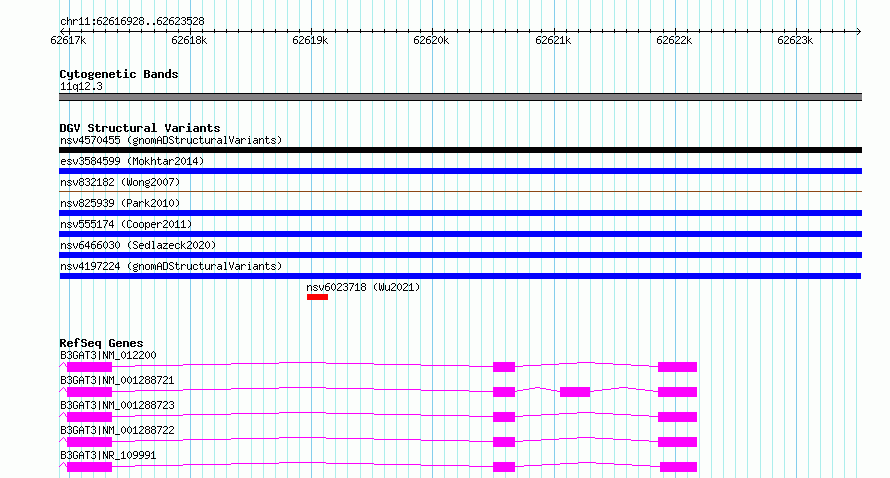Image resolution: width=890 pixels, height=478 pixels.
Task: Open the B3GAT3|NM_012200 transcript label
Action: [108, 355]
